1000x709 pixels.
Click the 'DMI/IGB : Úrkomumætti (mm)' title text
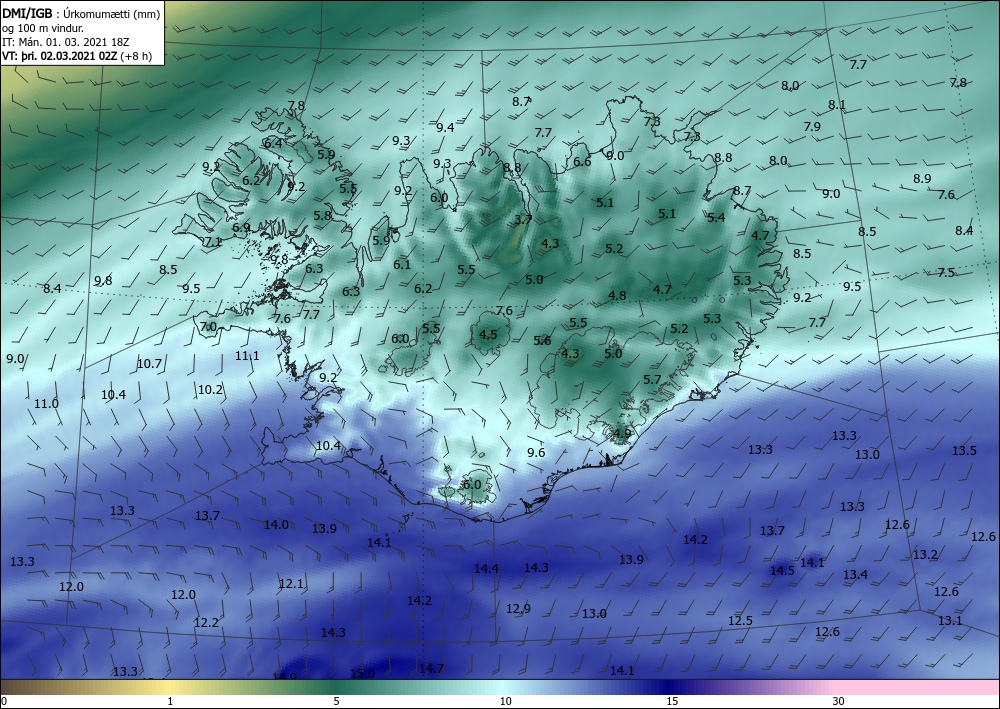pos(80,13)
